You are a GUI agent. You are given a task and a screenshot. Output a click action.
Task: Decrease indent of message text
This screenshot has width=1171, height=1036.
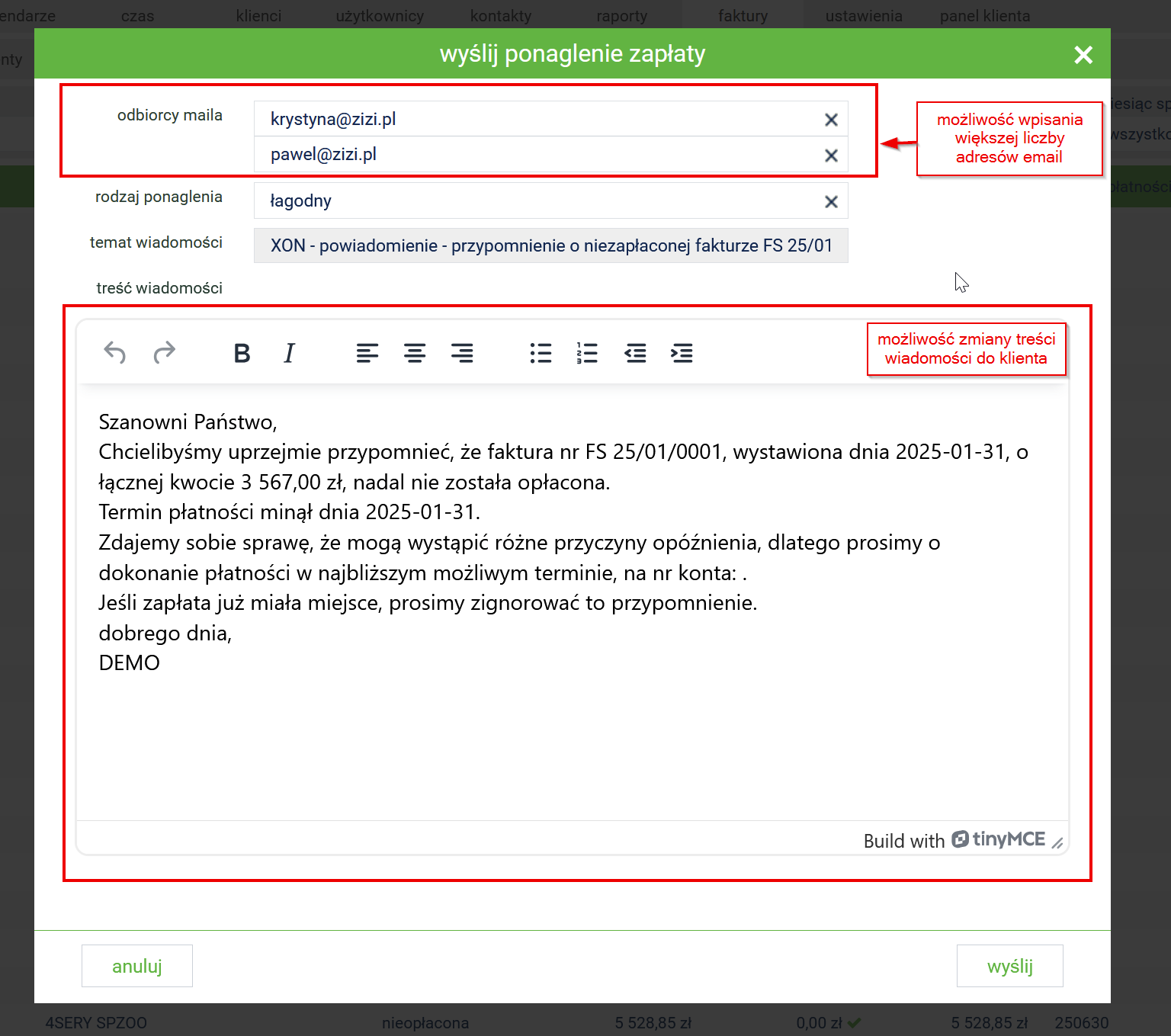[635, 353]
